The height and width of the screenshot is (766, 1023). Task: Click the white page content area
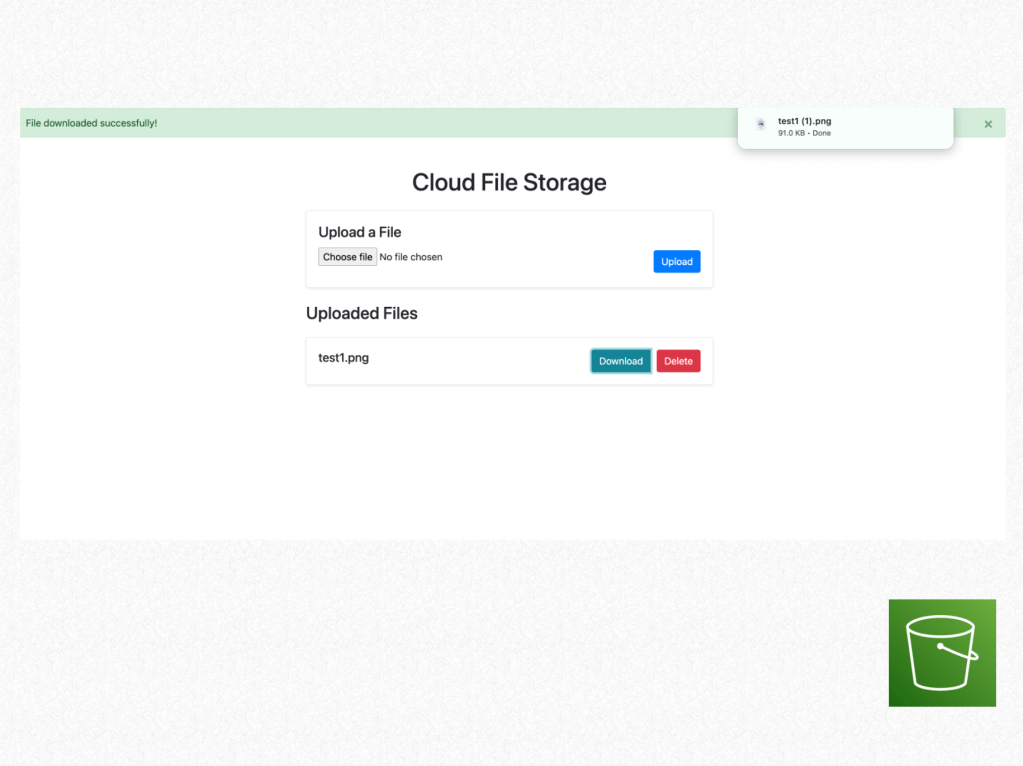509,460
